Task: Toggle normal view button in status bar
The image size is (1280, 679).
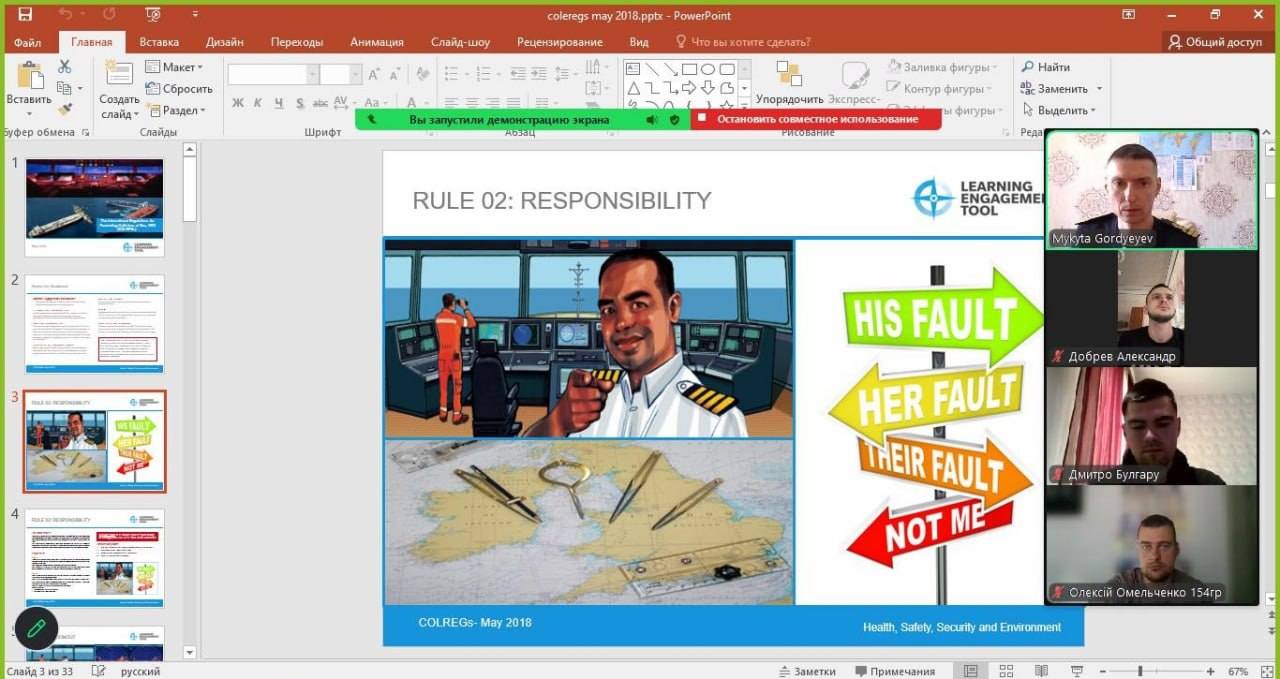Action: [x=969, y=671]
